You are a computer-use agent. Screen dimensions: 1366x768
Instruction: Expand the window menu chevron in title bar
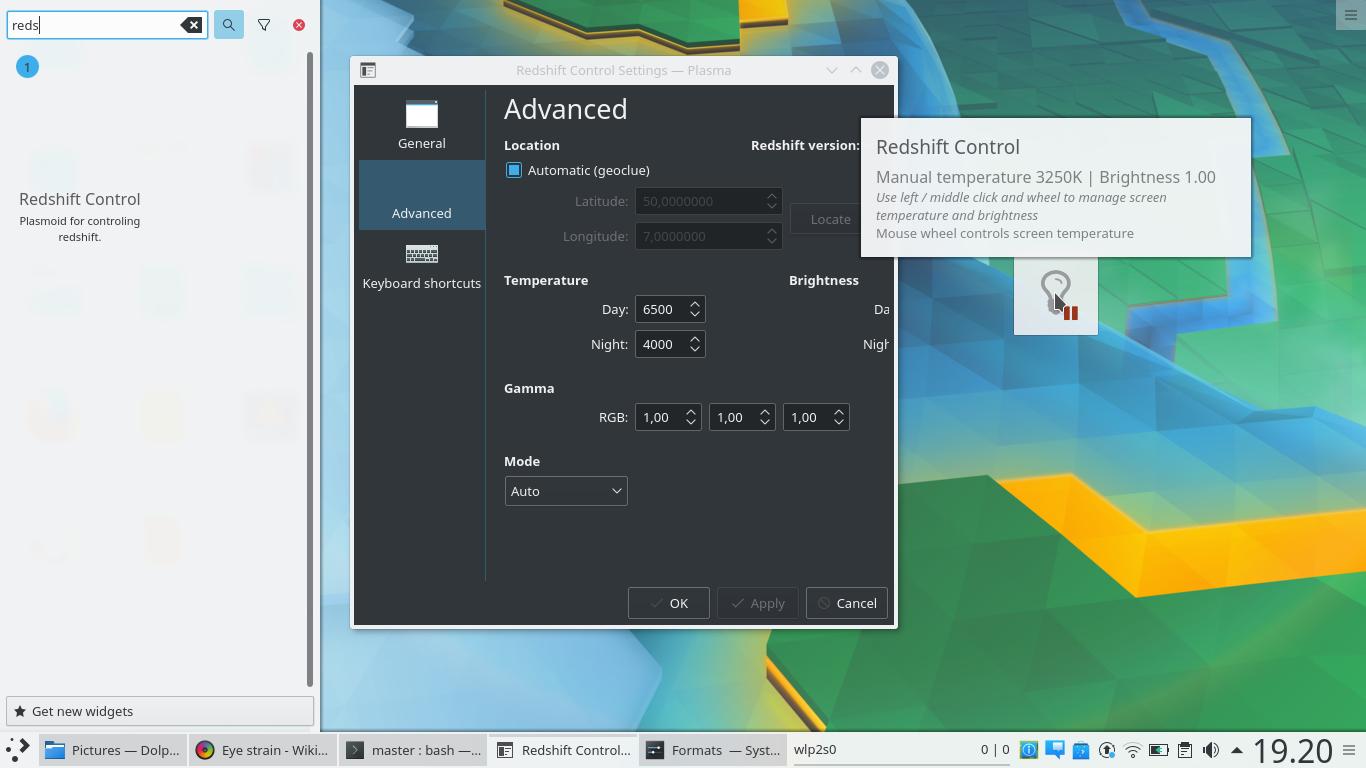832,70
